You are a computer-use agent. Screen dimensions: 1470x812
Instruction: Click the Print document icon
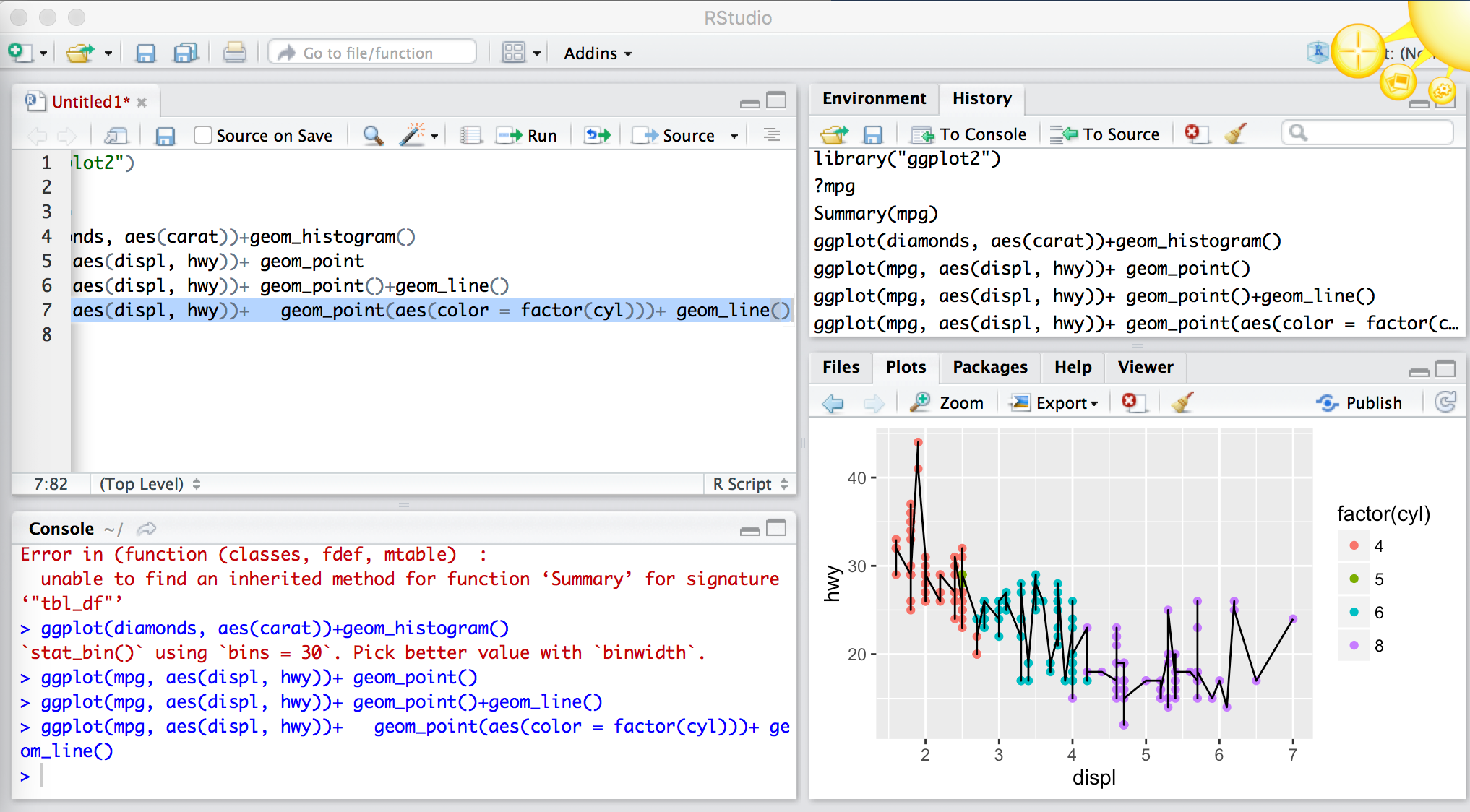[x=234, y=53]
